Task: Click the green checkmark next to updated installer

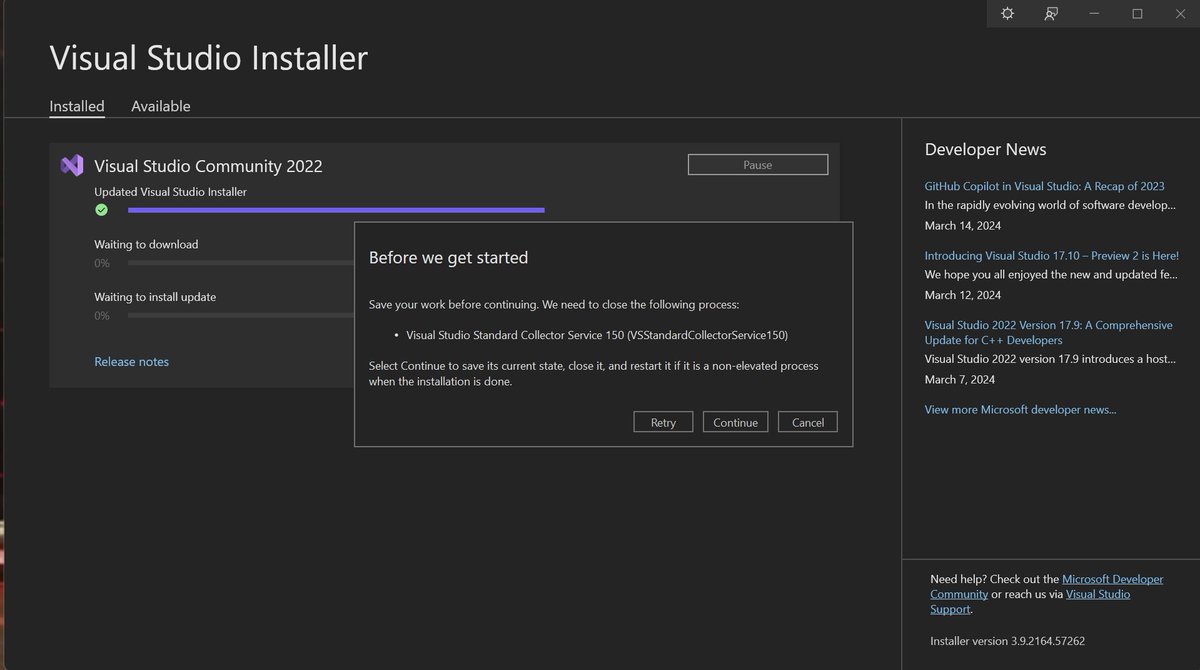Action: (101, 210)
